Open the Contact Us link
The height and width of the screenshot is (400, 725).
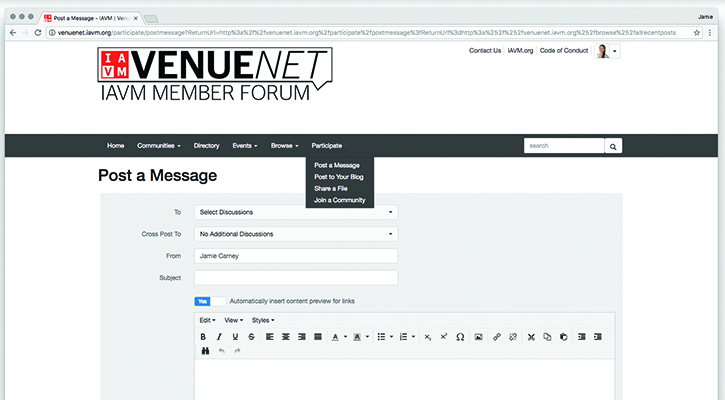[x=485, y=50]
